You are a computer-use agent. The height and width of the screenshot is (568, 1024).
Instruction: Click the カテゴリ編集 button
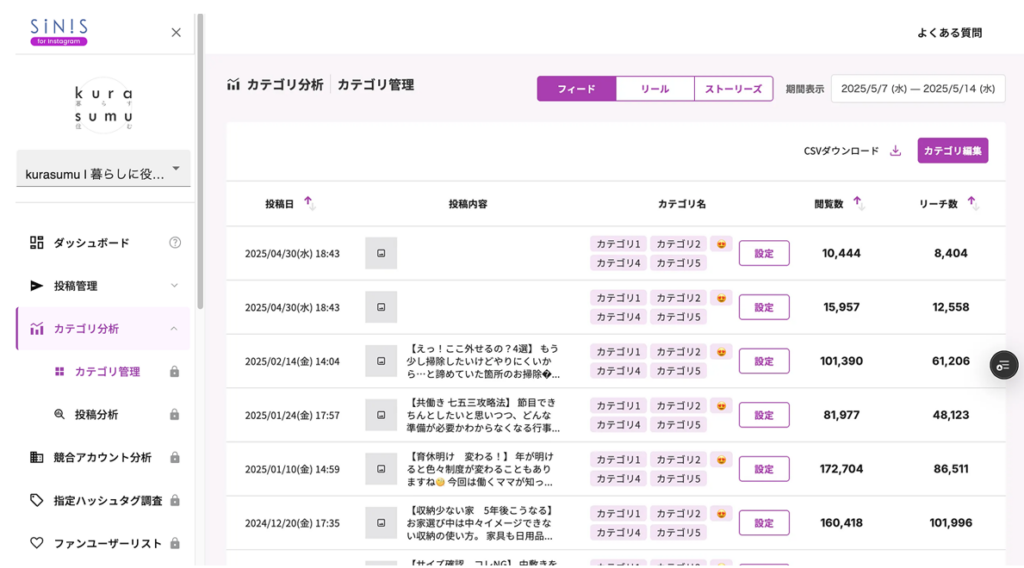tap(952, 151)
